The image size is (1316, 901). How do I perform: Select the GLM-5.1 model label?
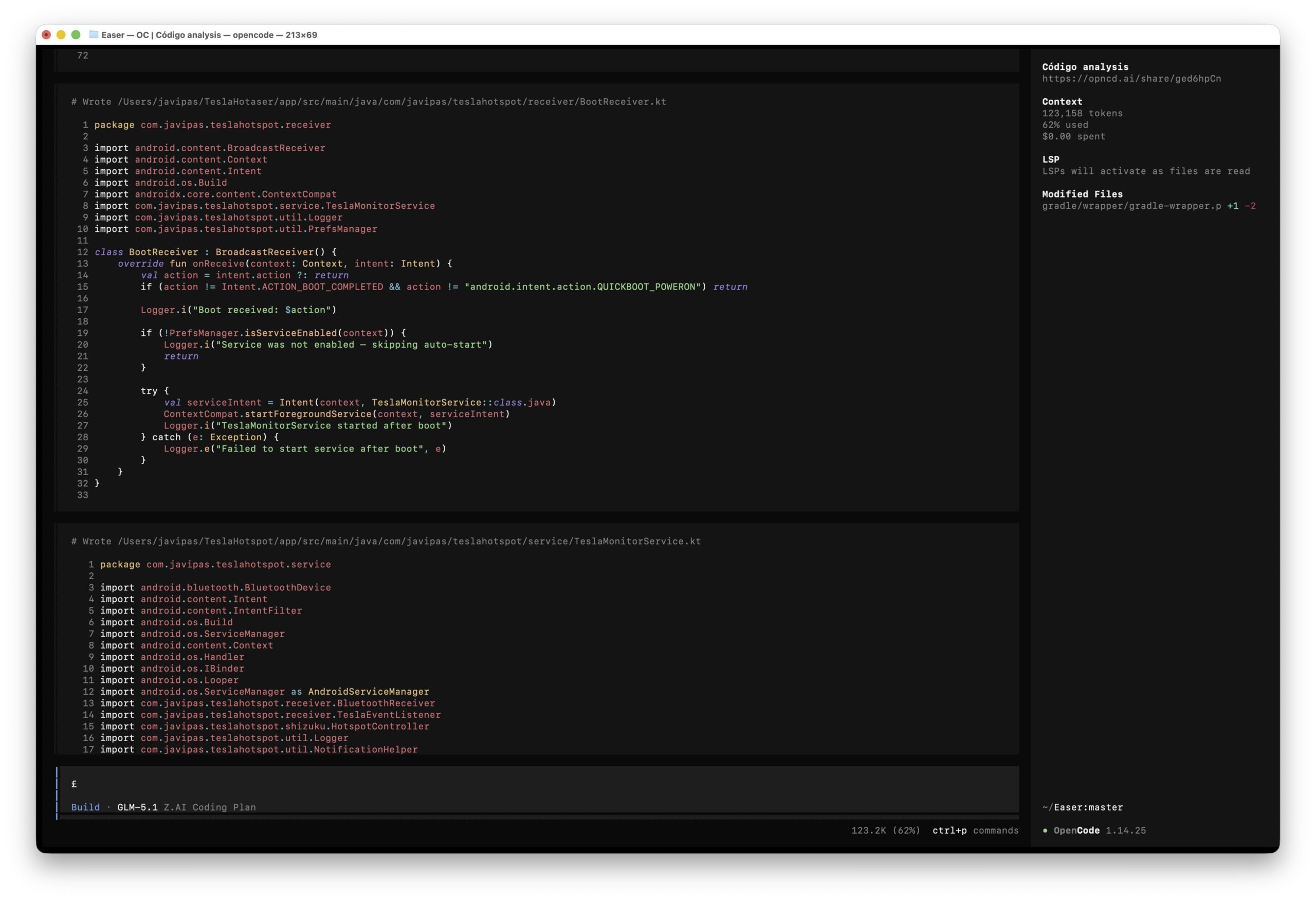point(137,807)
